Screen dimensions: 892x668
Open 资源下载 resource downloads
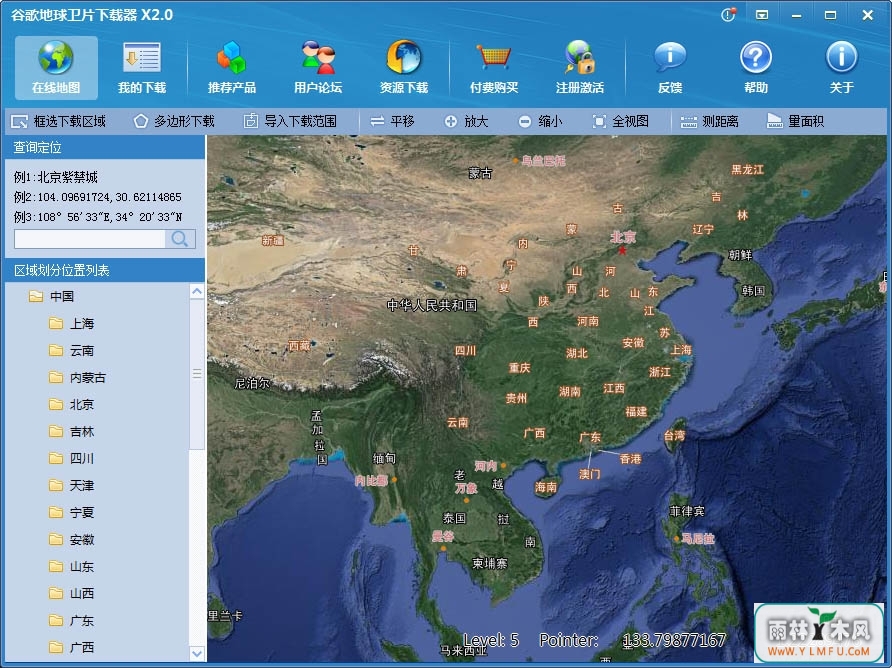(x=404, y=68)
